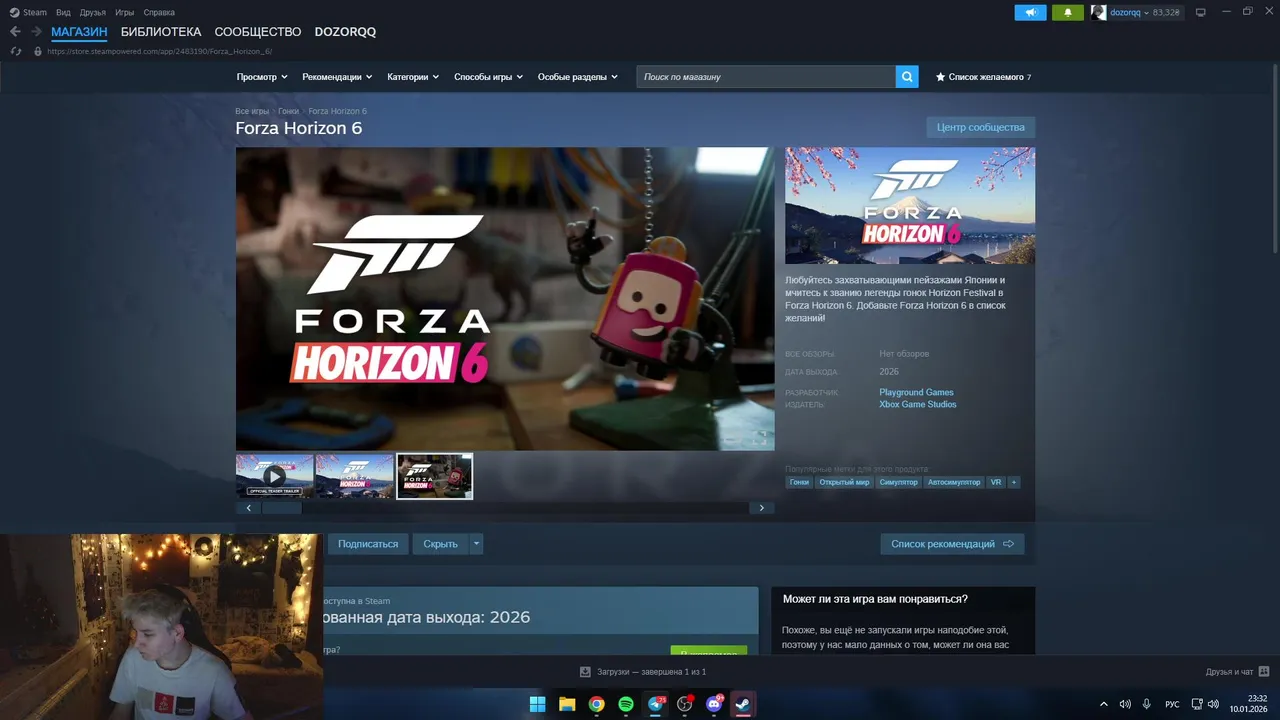Click the Гонки breadcrumb link
The width and height of the screenshot is (1280, 720).
[288, 111]
